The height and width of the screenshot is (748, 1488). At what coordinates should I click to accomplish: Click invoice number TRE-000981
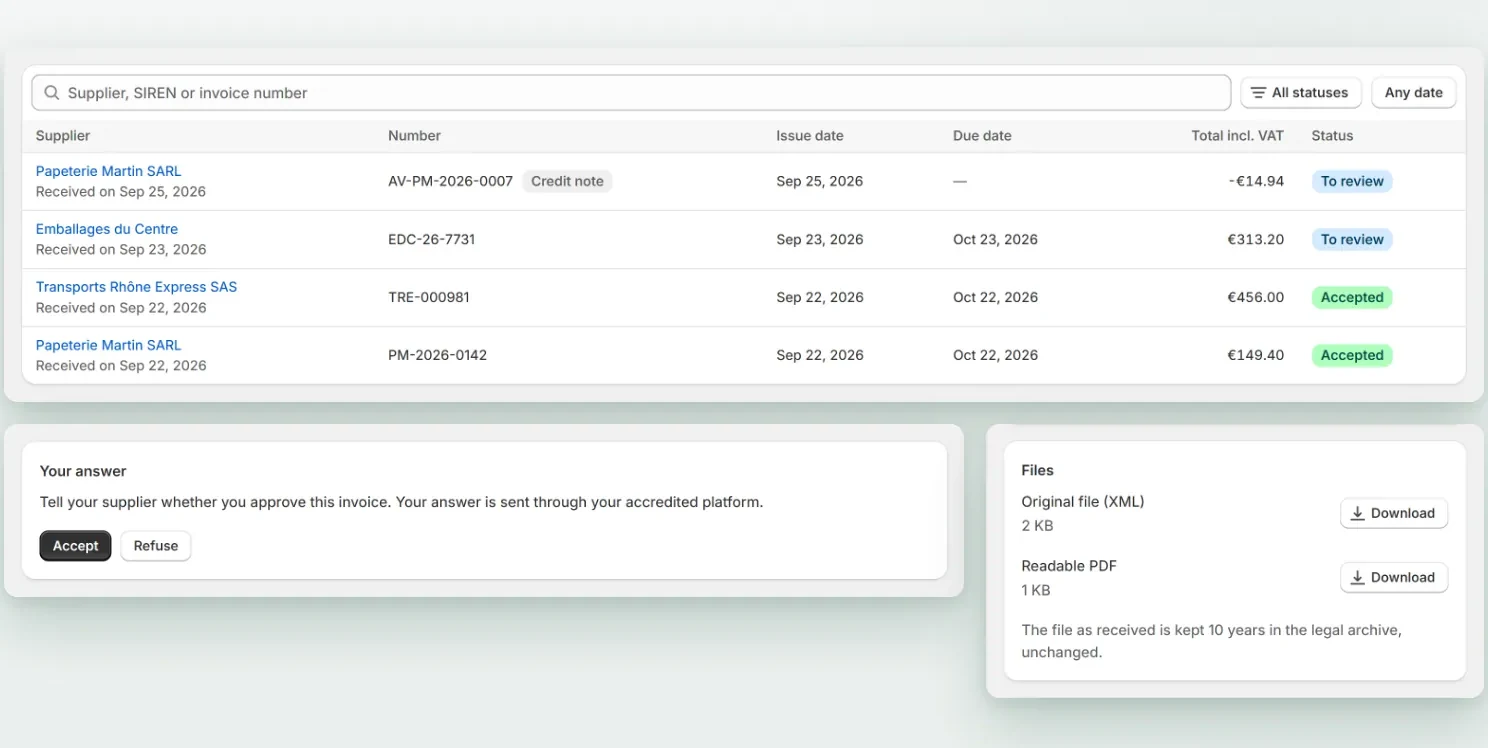click(429, 297)
